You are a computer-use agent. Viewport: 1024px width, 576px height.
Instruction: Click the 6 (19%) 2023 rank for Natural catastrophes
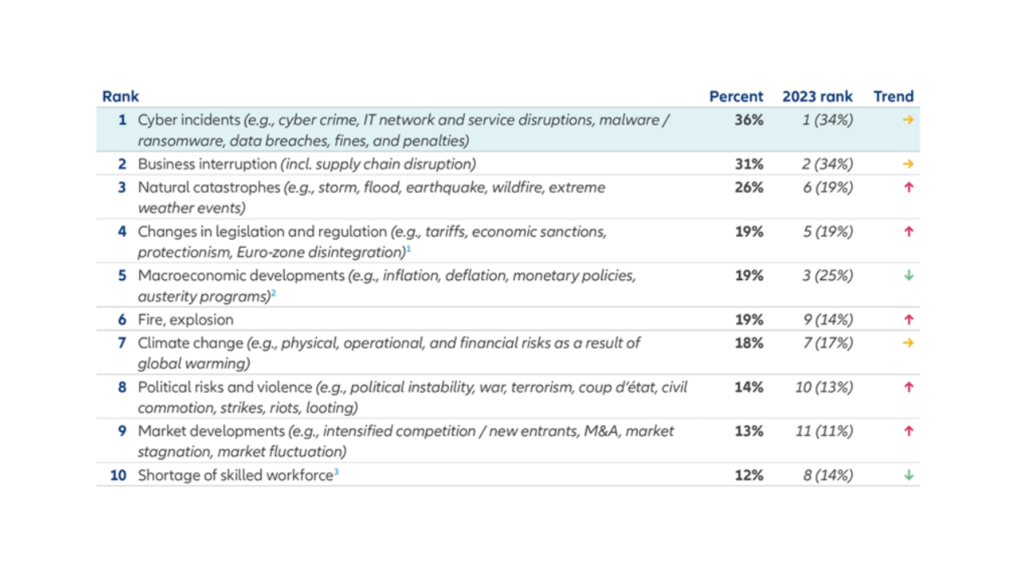[x=828, y=187]
